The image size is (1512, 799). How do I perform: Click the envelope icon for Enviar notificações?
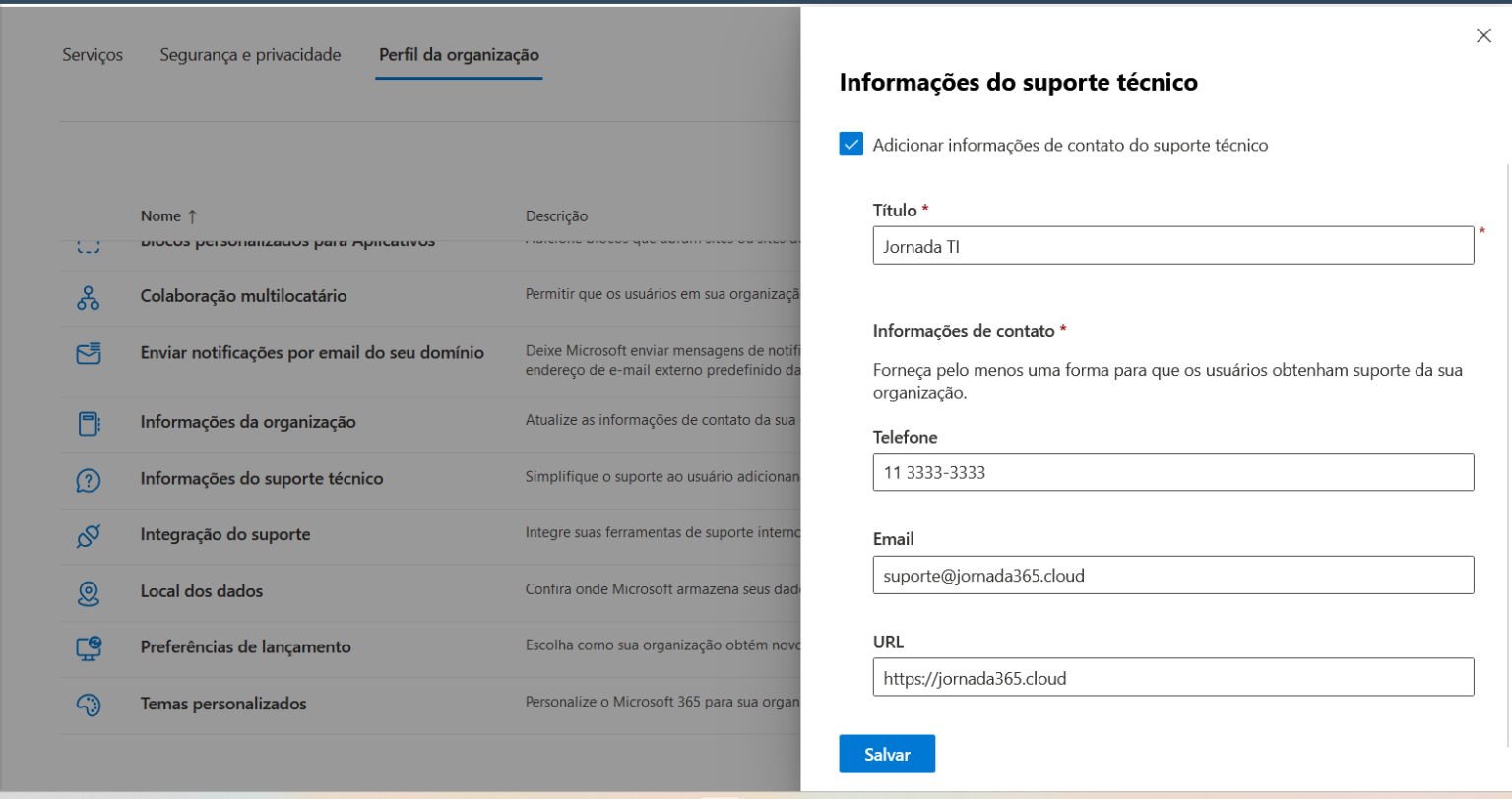pyautogui.click(x=89, y=354)
